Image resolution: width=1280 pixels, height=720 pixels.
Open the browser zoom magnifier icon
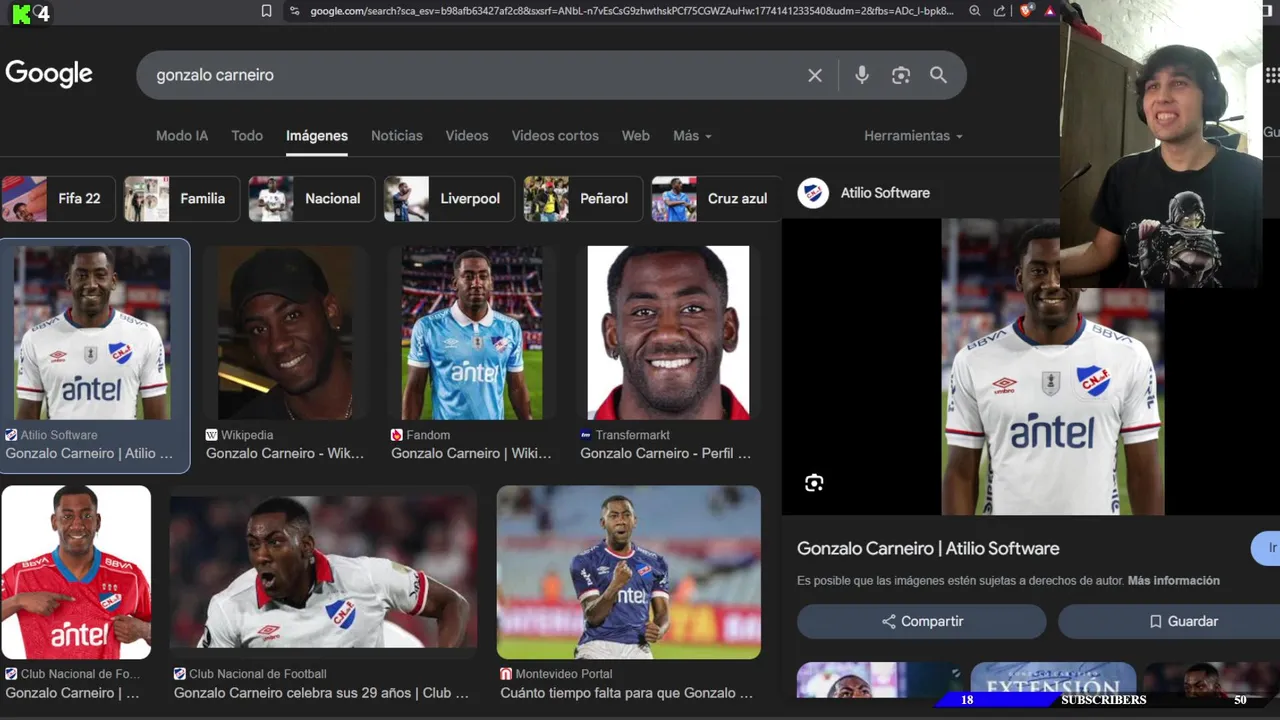pos(975,11)
